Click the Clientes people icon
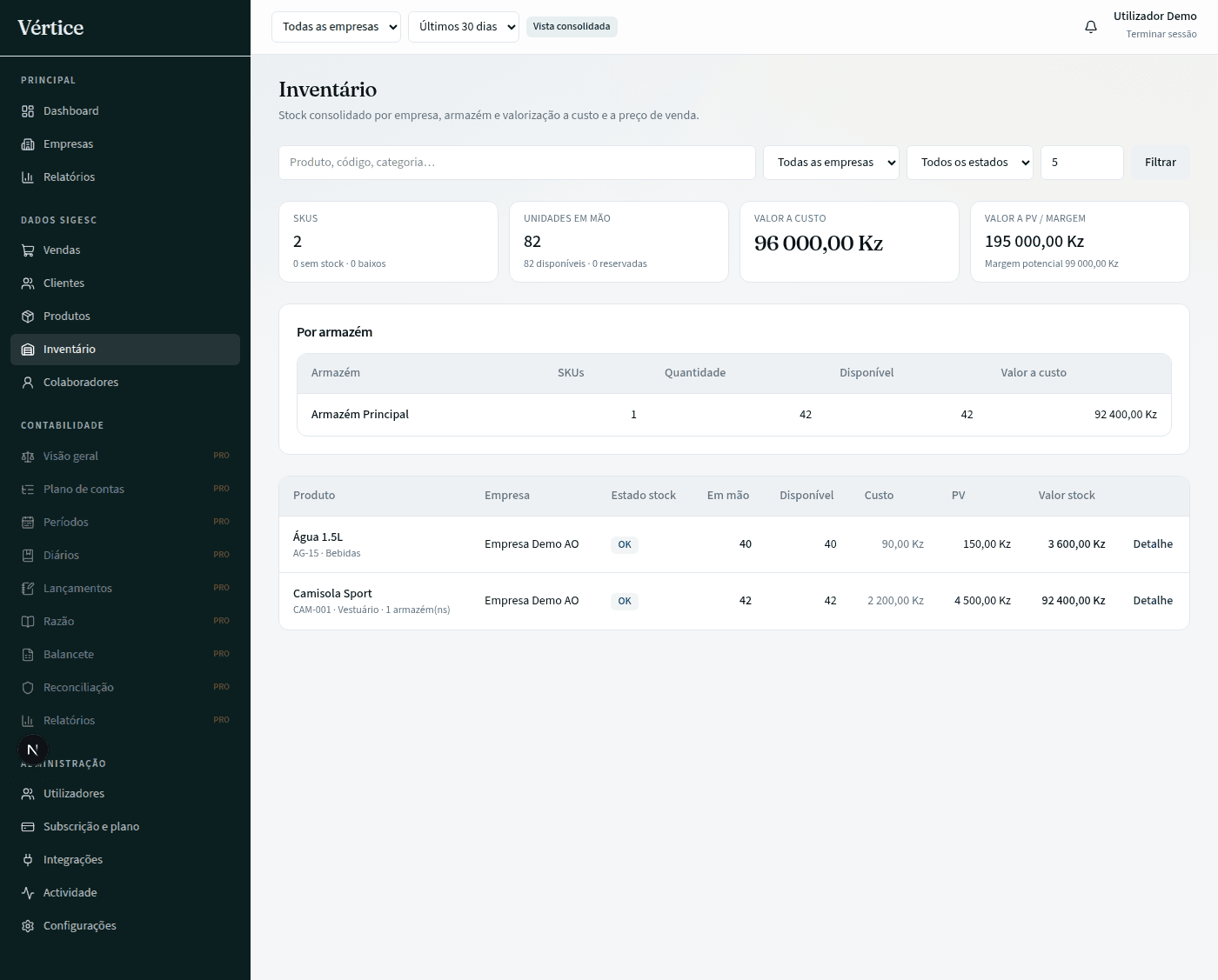This screenshot has height=980, width=1218. pyautogui.click(x=28, y=283)
